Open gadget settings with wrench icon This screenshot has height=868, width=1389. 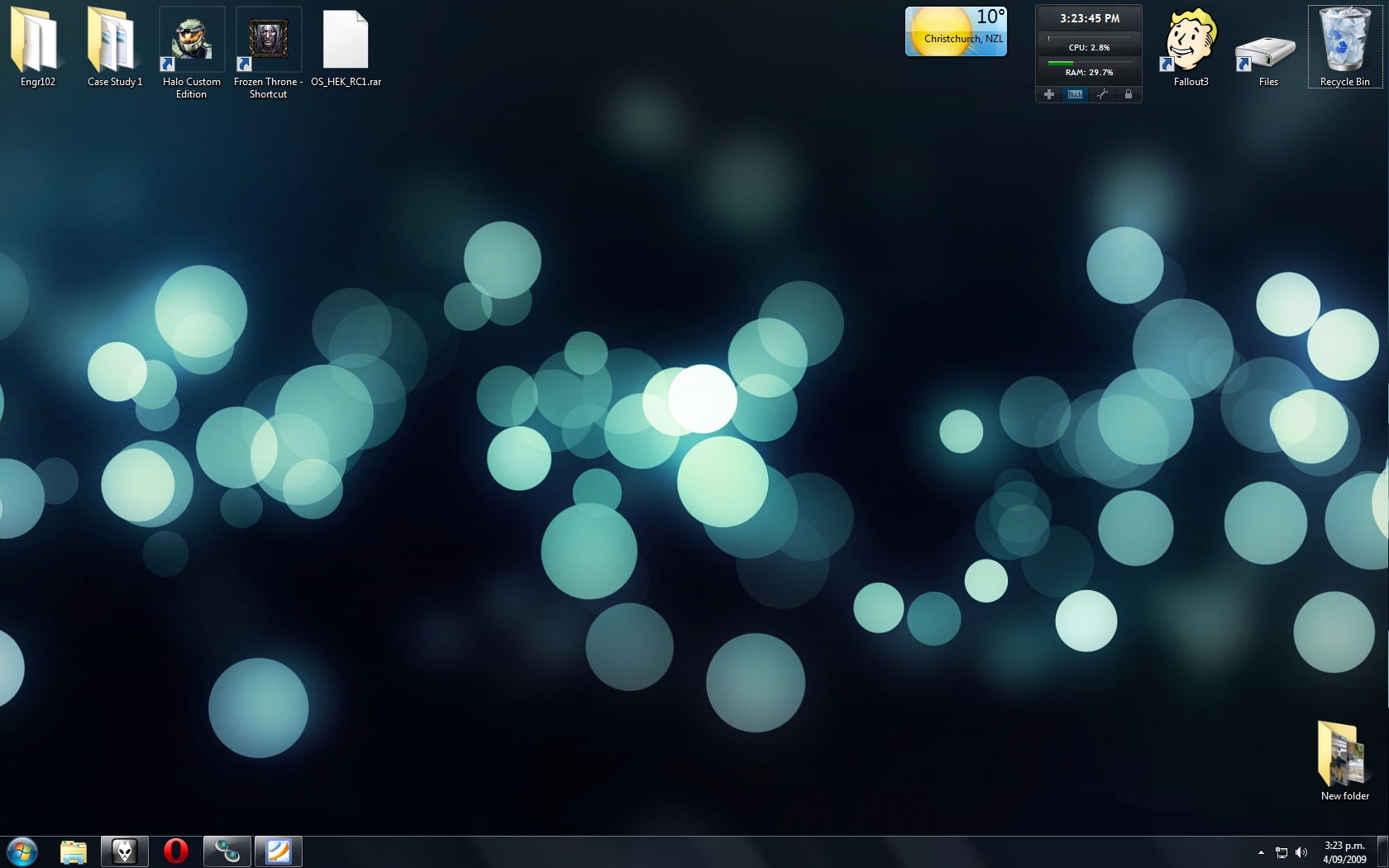coord(1101,94)
